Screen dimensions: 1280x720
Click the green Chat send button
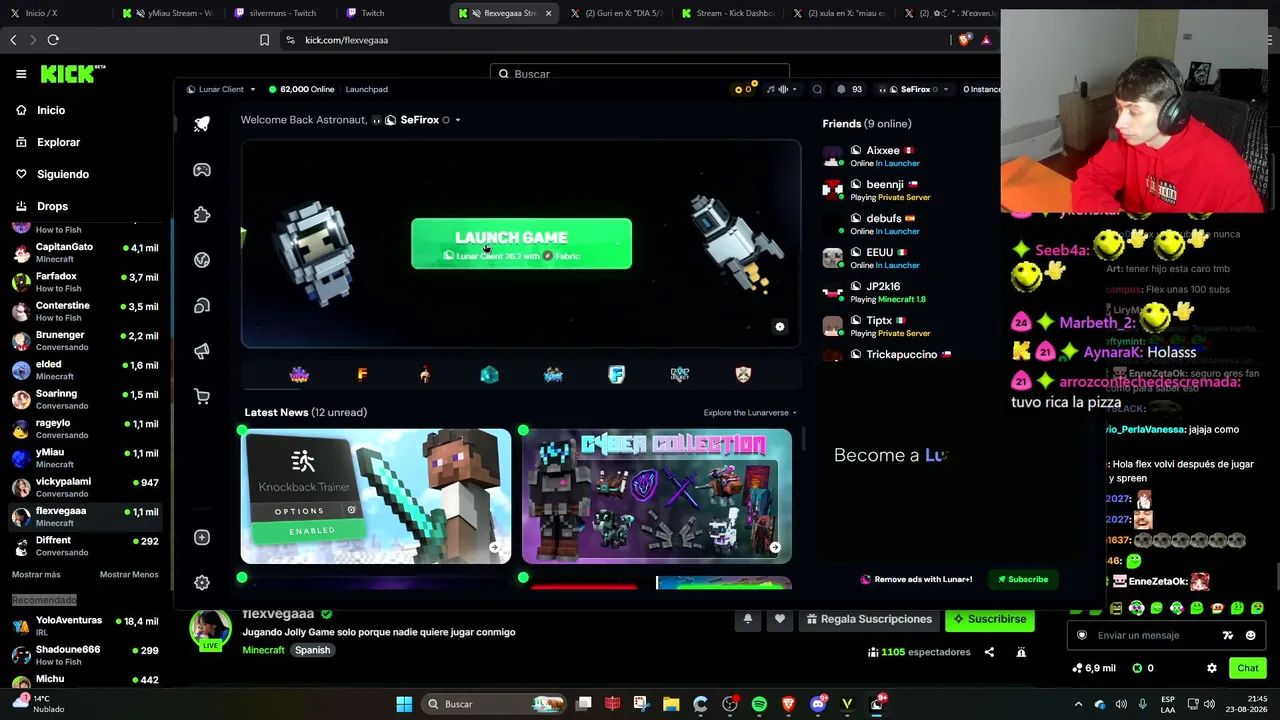[1248, 668]
